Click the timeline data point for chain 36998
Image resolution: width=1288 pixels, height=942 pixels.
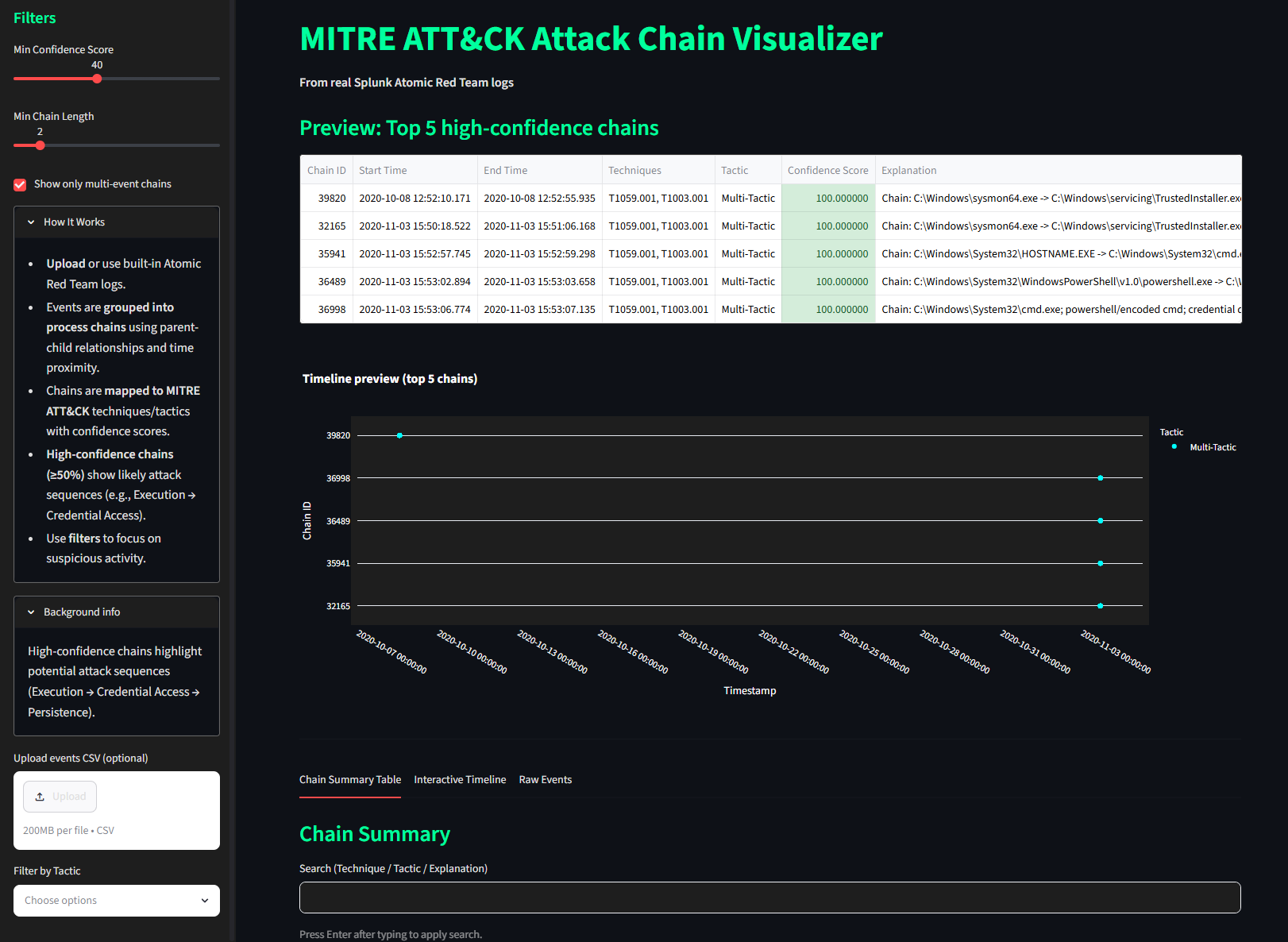coord(1100,478)
